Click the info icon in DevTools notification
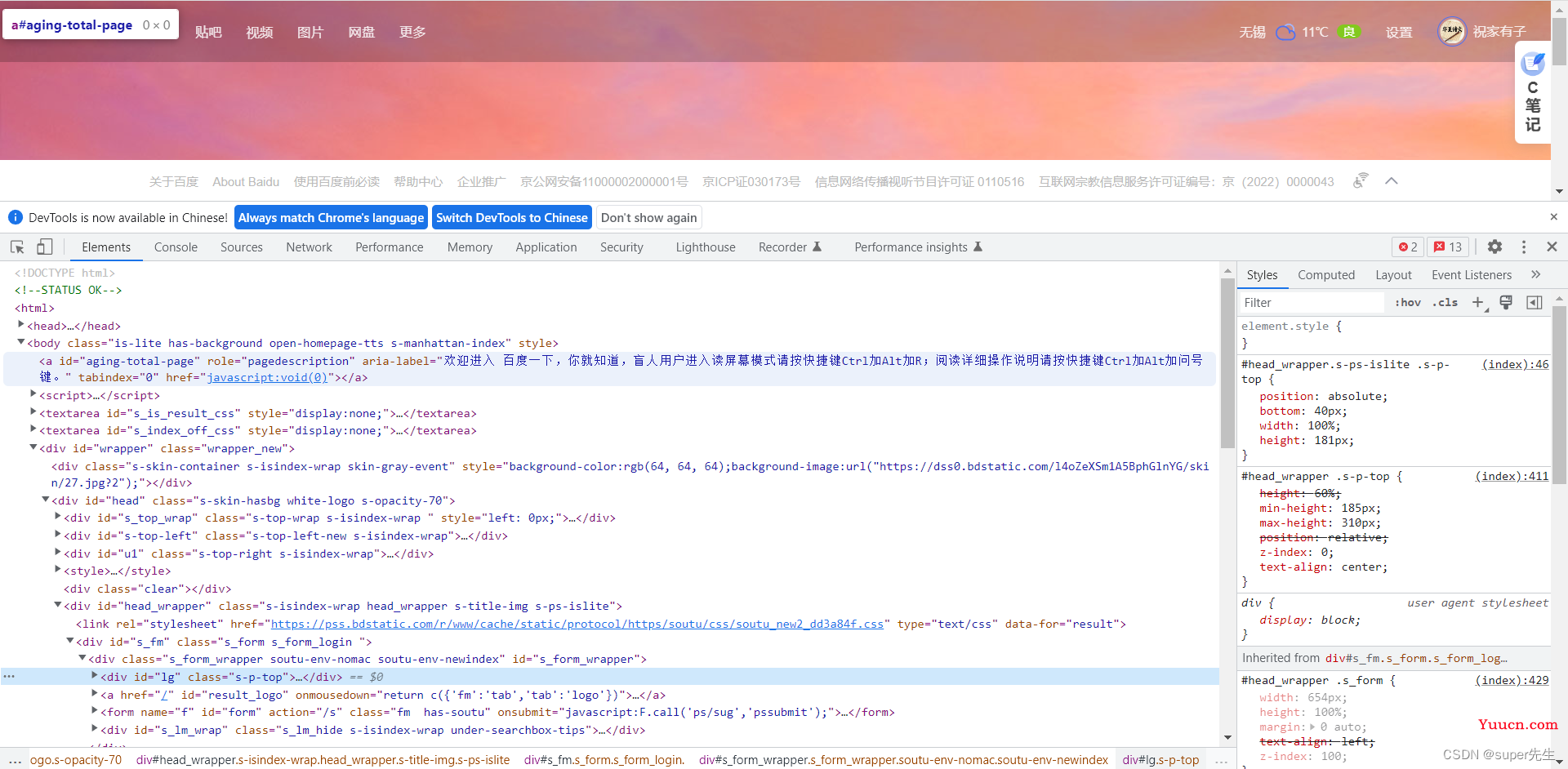The height and width of the screenshot is (769, 1568). [x=15, y=217]
